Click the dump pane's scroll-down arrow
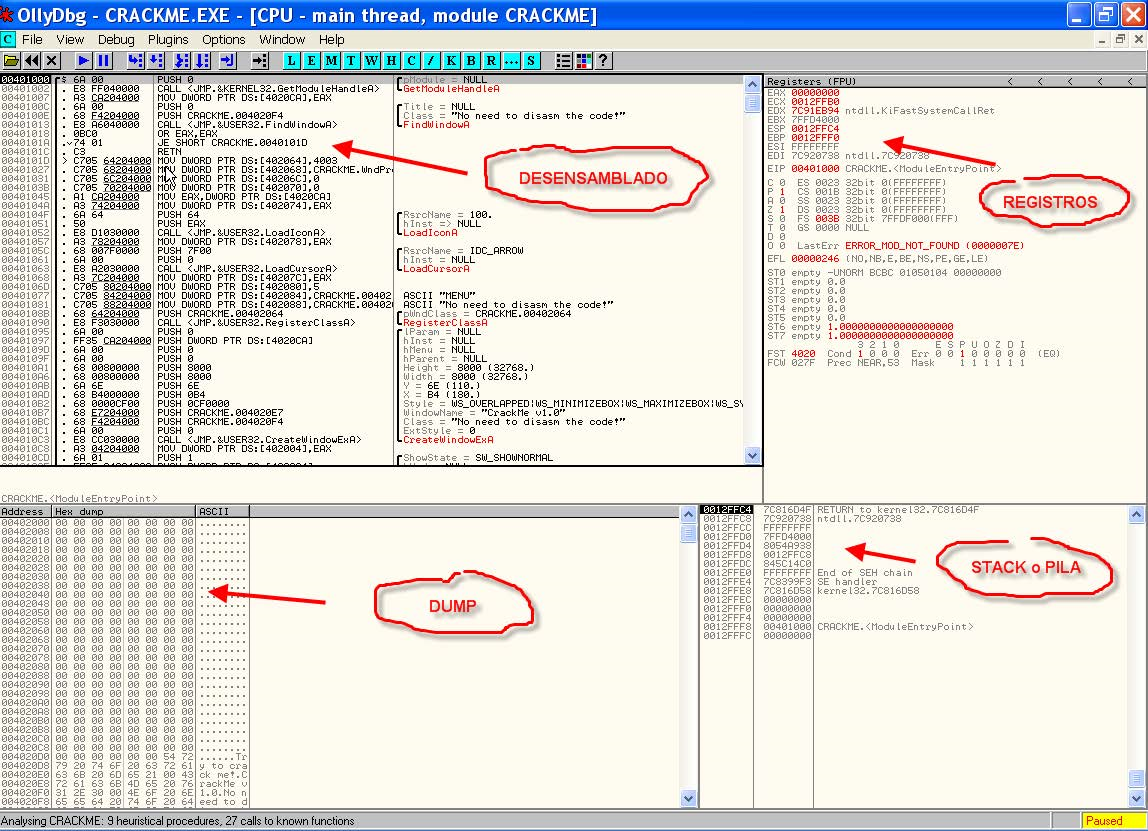This screenshot has width=1148, height=831. click(688, 799)
